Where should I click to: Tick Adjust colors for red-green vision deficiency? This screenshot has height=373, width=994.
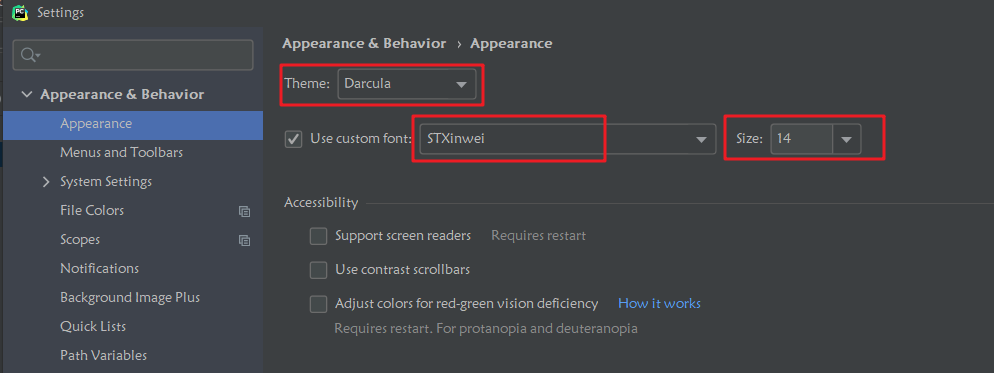(x=318, y=304)
